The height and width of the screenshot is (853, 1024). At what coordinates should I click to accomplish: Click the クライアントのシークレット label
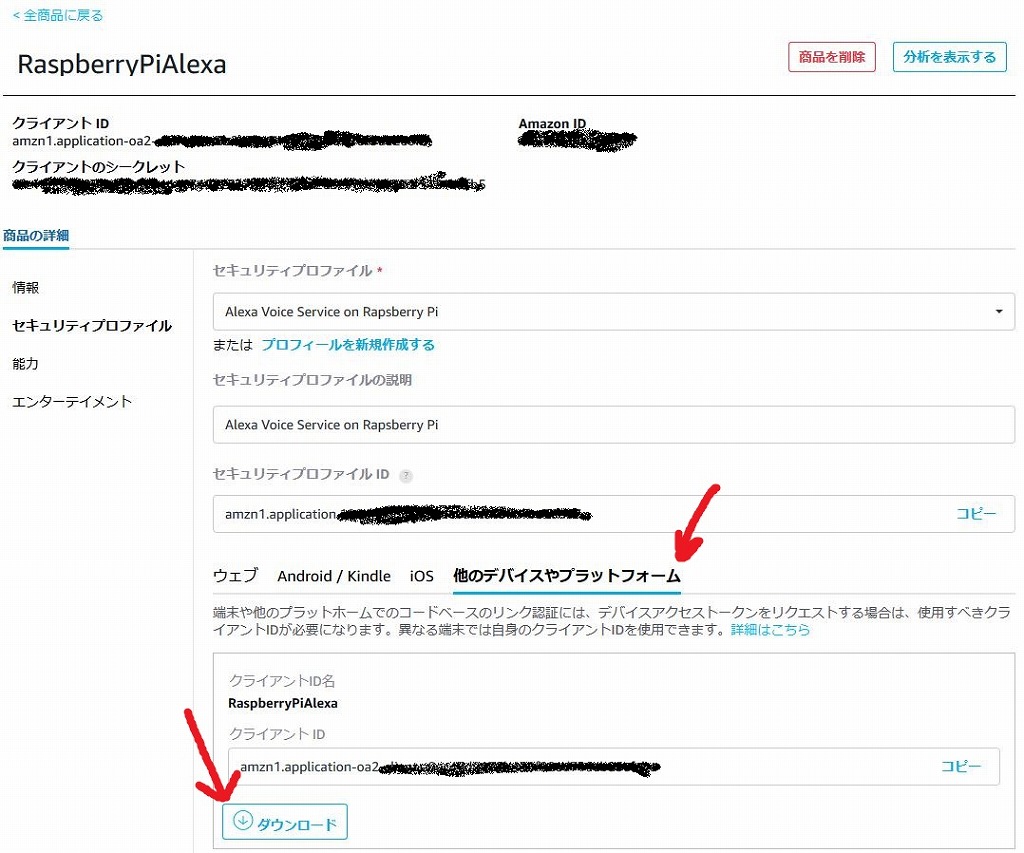click(x=99, y=167)
